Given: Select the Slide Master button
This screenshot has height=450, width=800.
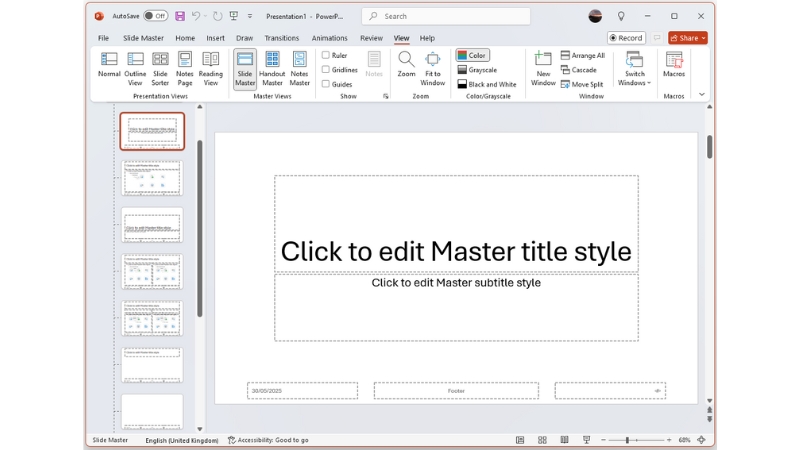Looking at the screenshot, I should [245, 69].
